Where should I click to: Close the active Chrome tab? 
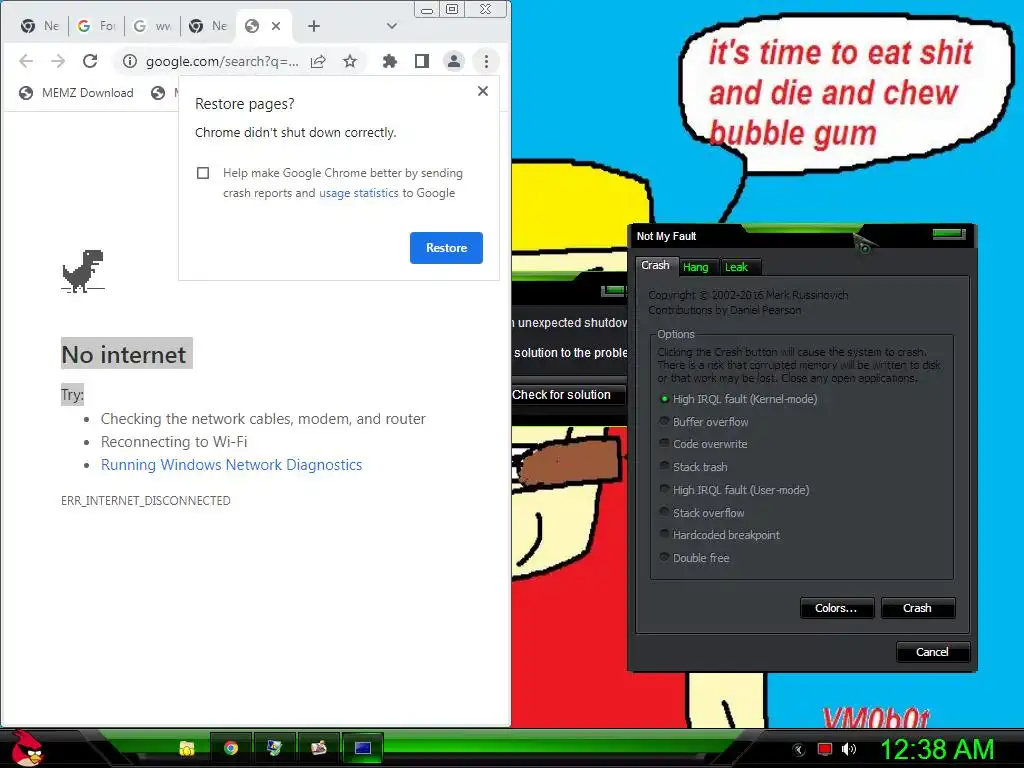click(x=276, y=26)
